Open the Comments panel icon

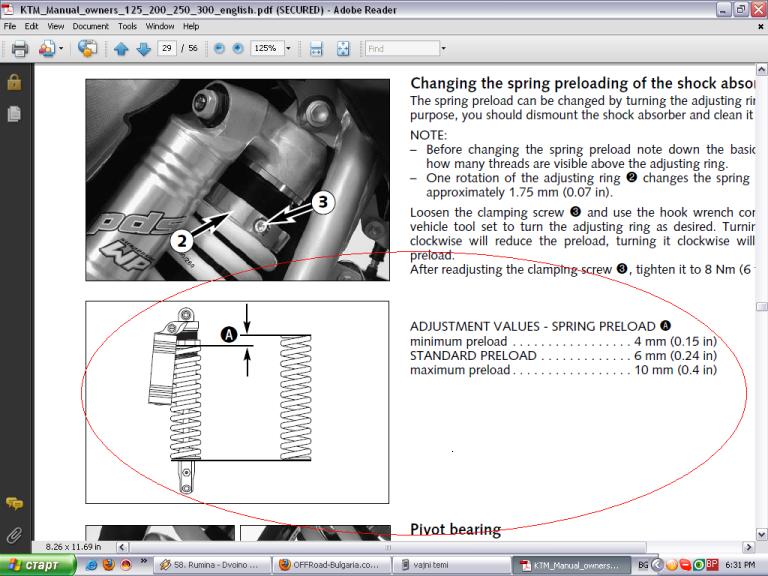(14, 503)
